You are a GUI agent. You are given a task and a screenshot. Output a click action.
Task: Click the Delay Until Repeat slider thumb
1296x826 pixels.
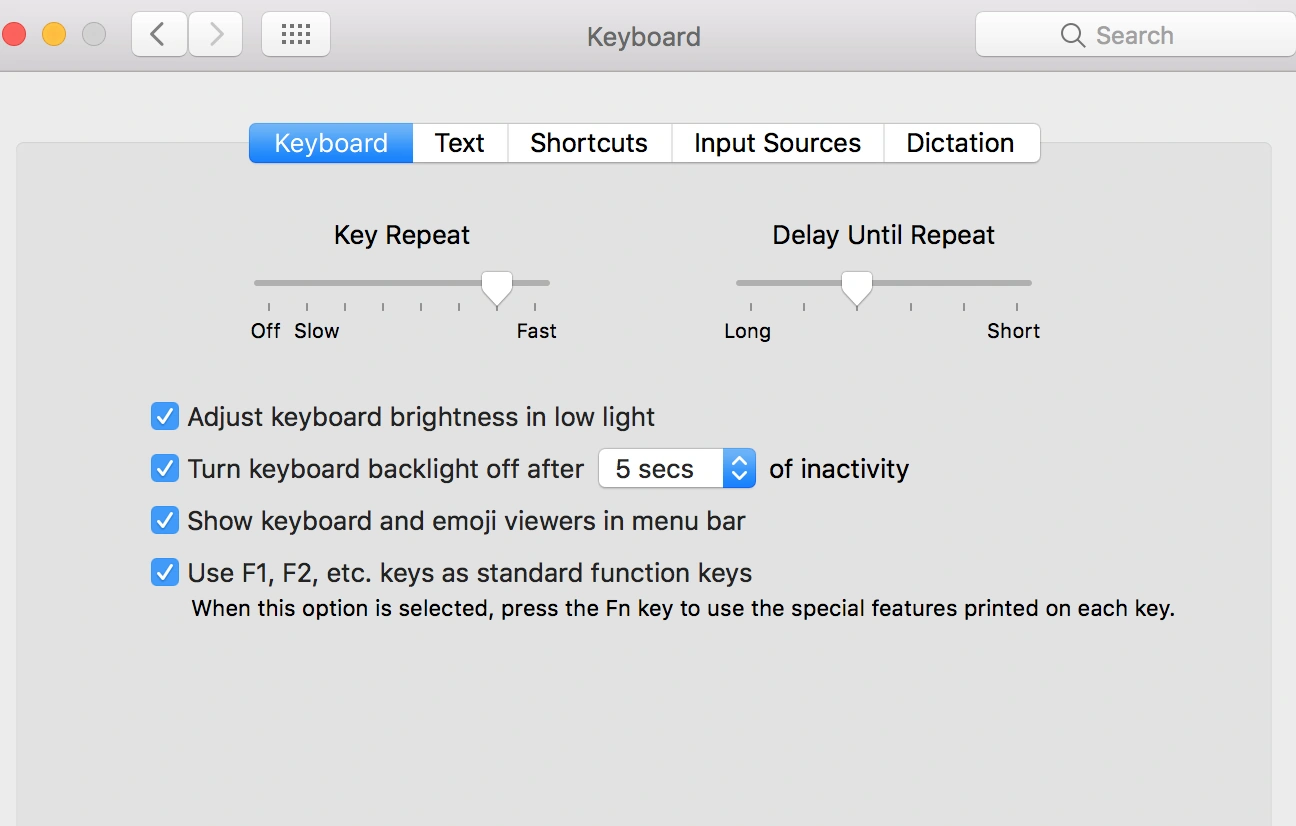856,287
